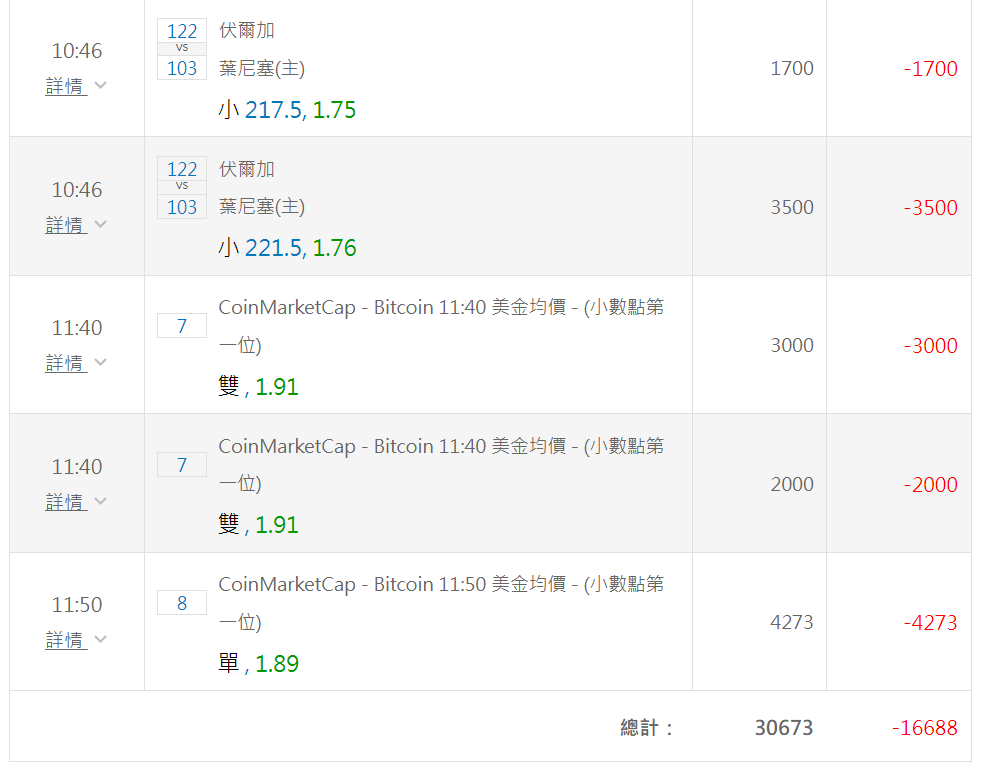Image resolution: width=991 pixels, height=769 pixels.
Task: Click the total loss -16688
Action: [x=925, y=728]
